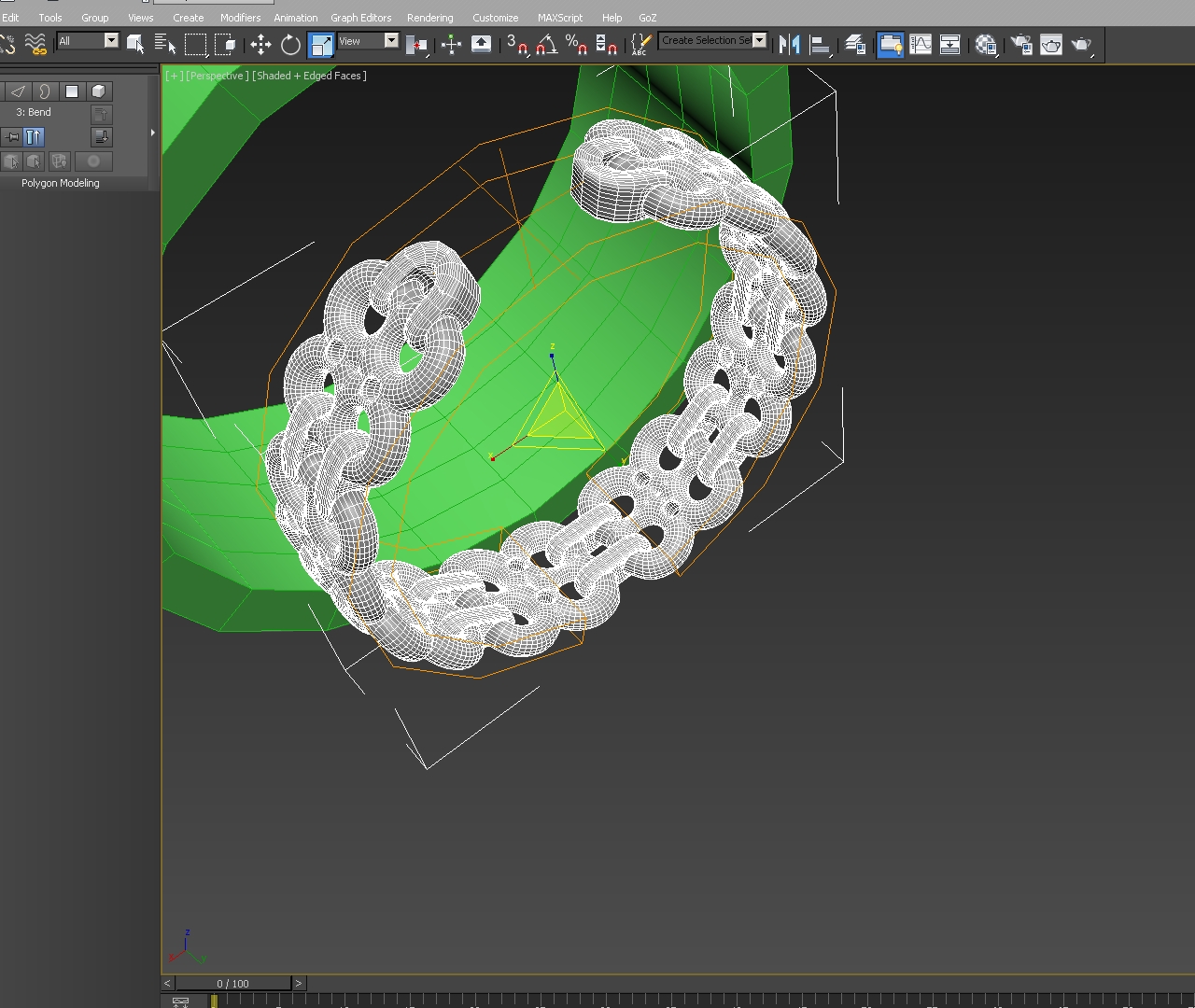The width and height of the screenshot is (1195, 1008).
Task: Click the Perspective viewport label
Action: [217, 76]
